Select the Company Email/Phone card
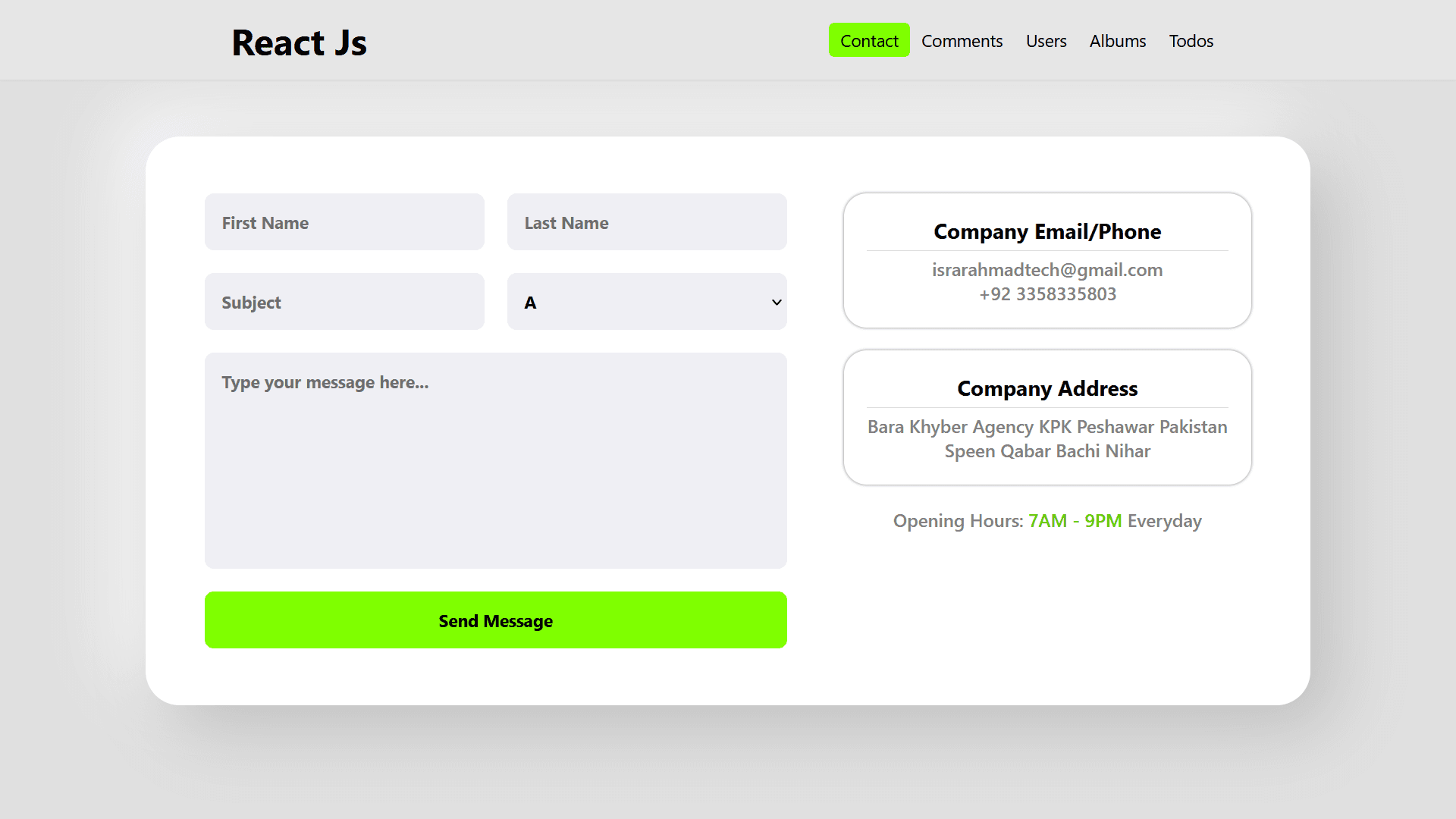 pyautogui.click(x=1047, y=260)
